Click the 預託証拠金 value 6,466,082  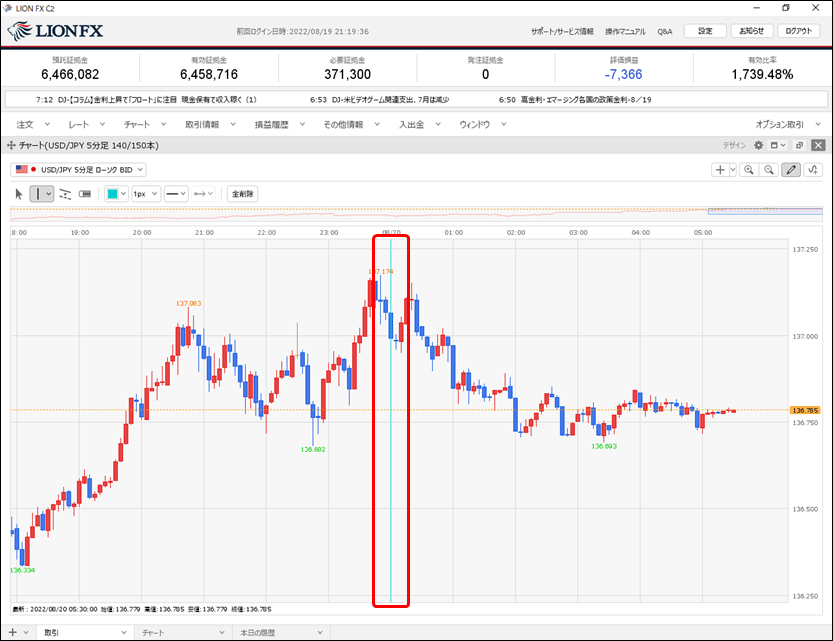tap(70, 74)
